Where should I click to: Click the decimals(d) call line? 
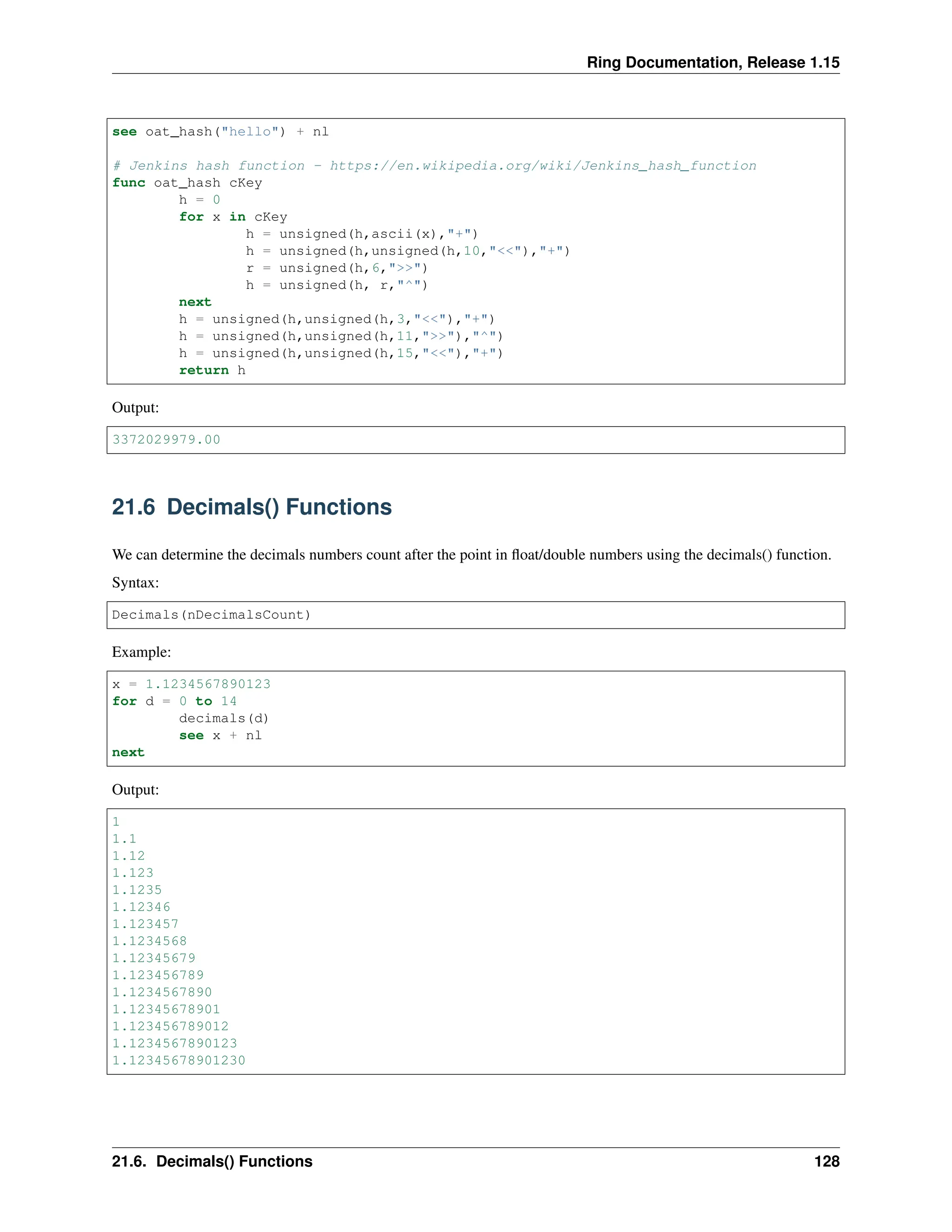(x=223, y=718)
